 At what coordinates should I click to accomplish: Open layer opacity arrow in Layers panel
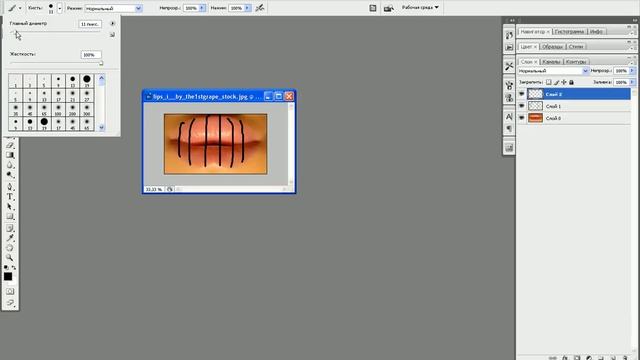tap(632, 71)
